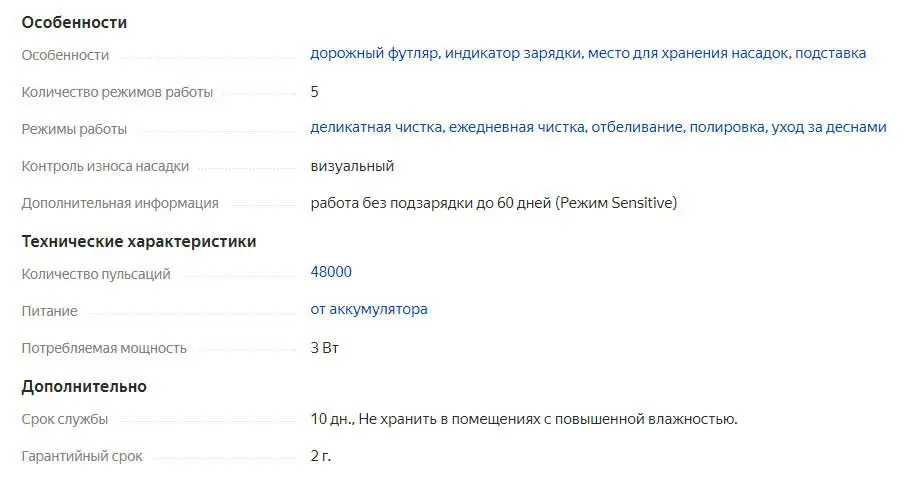Screen dimensions: 915x477
Task: Click the bold "Особенности" section heading
Action: [x=74, y=22]
